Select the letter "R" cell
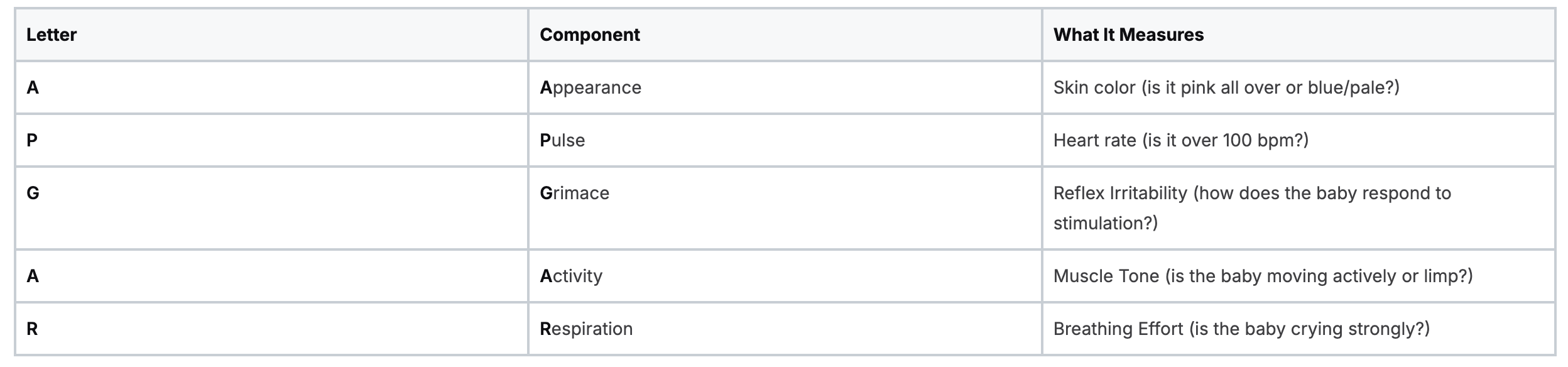1568x367 pixels. tap(33, 329)
